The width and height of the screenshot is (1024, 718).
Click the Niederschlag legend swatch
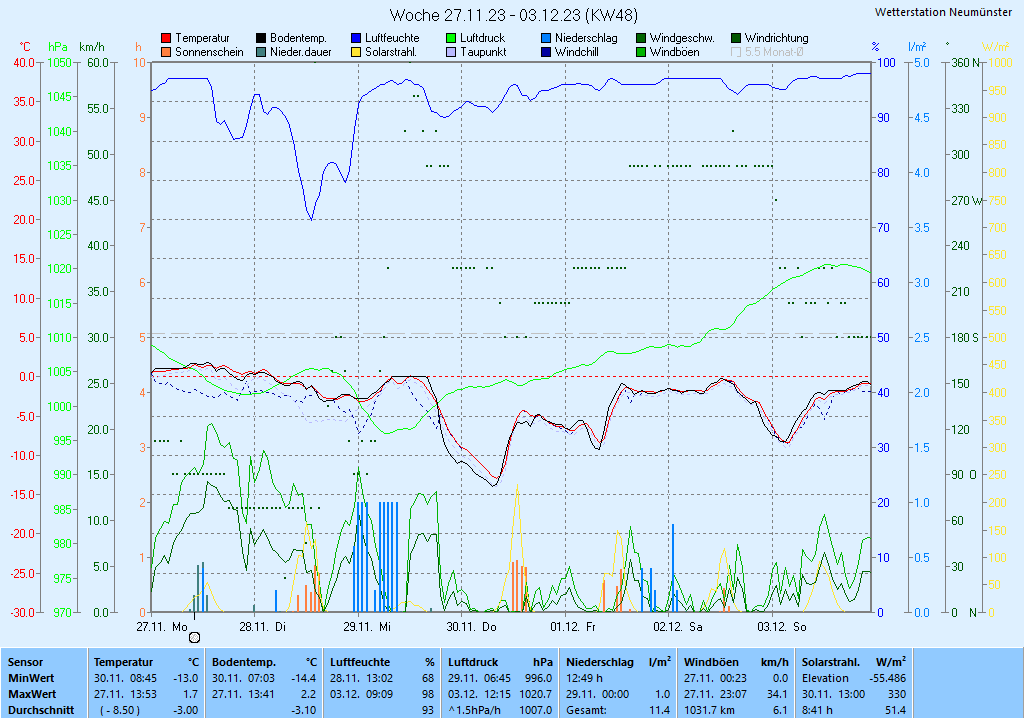click(x=546, y=39)
